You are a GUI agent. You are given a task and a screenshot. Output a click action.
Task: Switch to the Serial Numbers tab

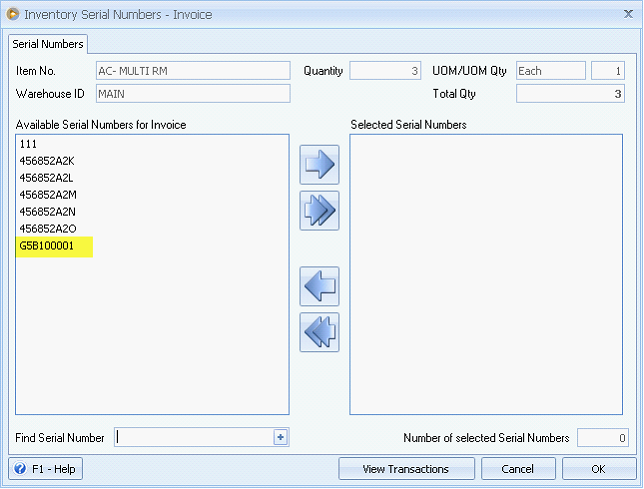pyautogui.click(x=48, y=44)
